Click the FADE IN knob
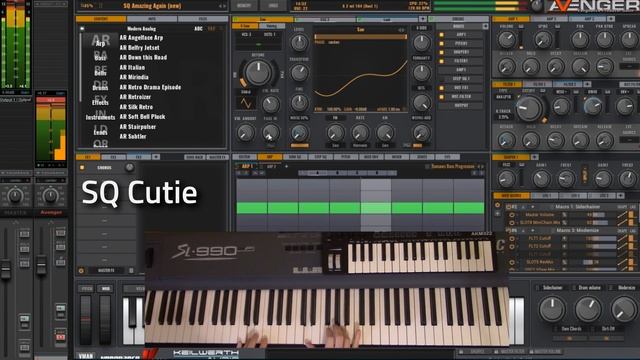 point(270,133)
